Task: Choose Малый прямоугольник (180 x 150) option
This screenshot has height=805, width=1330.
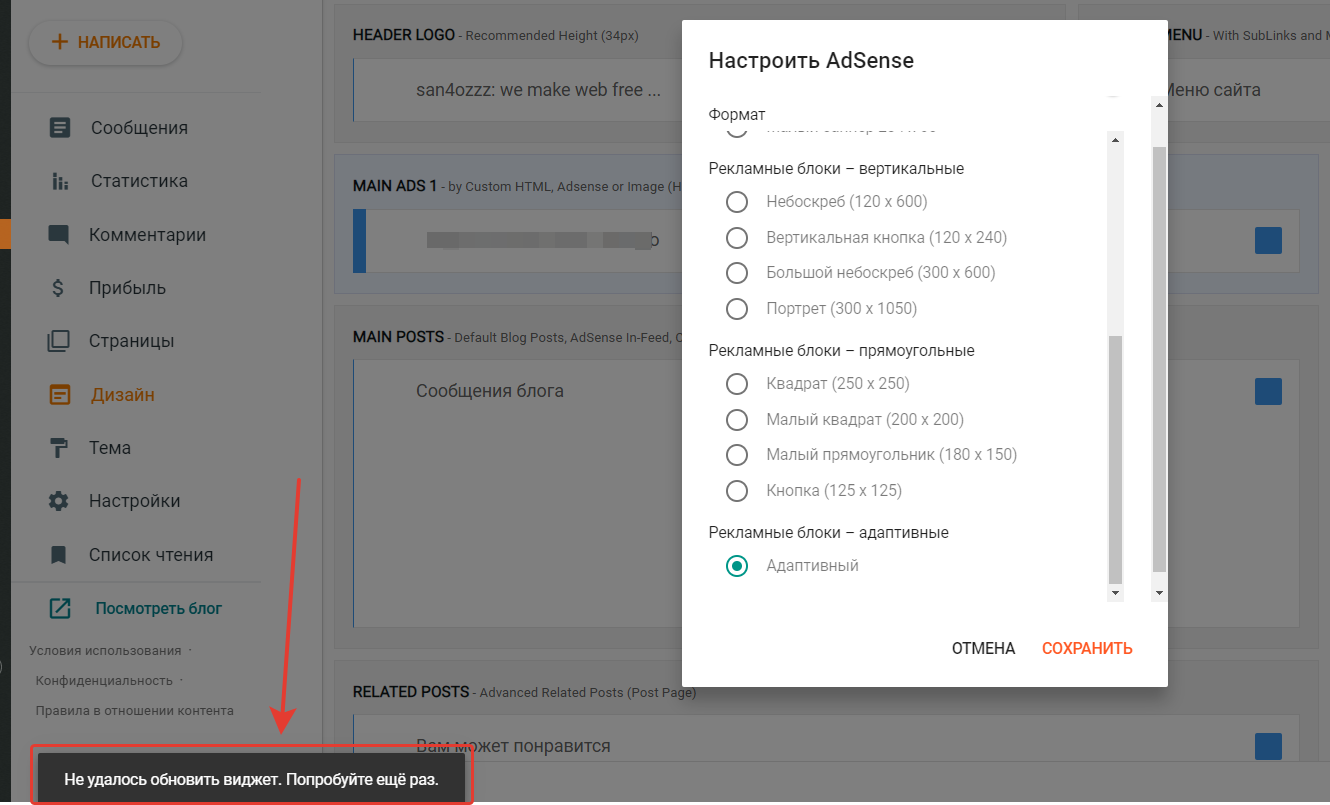Action: (737, 455)
